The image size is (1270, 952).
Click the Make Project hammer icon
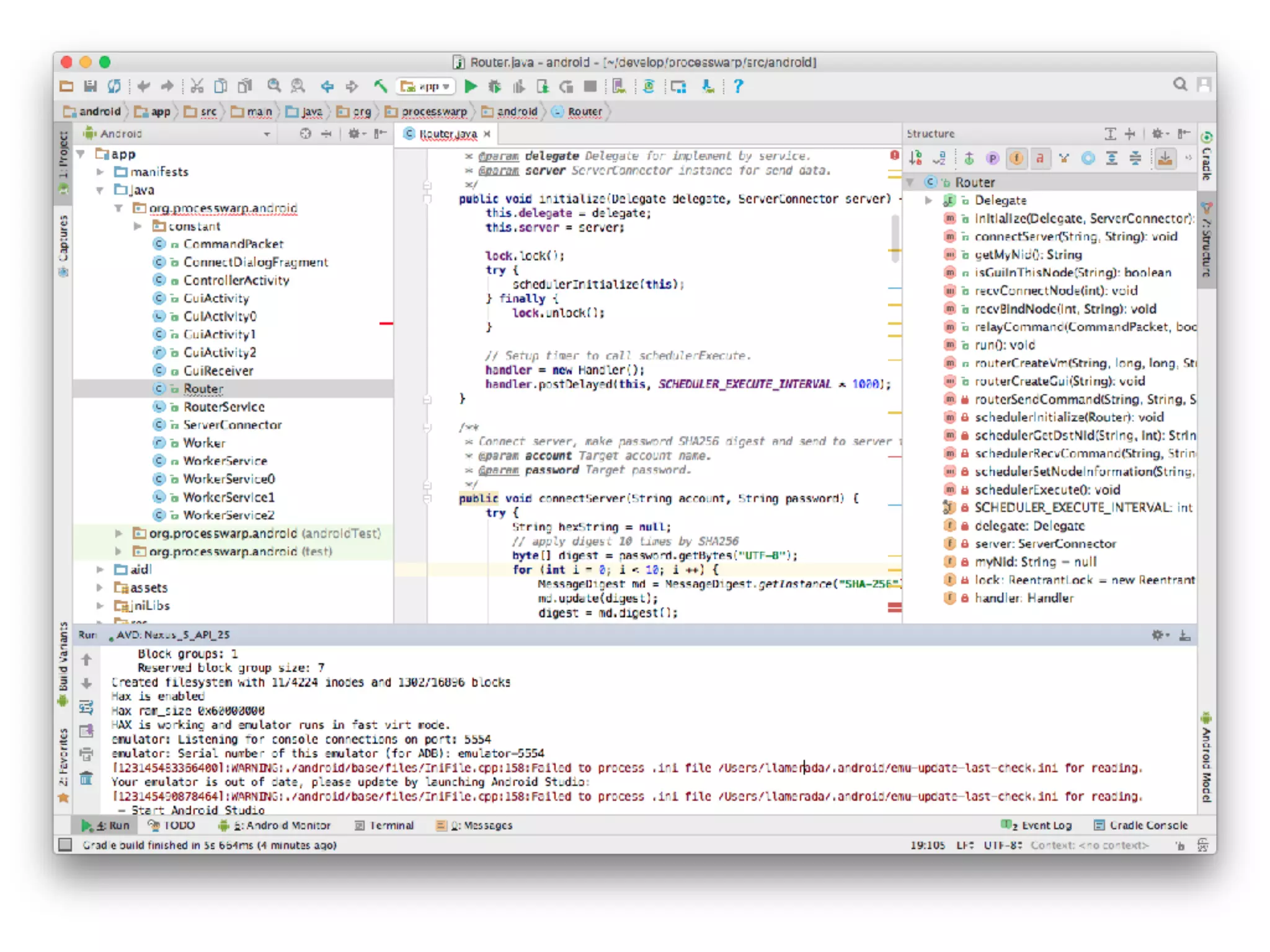(380, 87)
